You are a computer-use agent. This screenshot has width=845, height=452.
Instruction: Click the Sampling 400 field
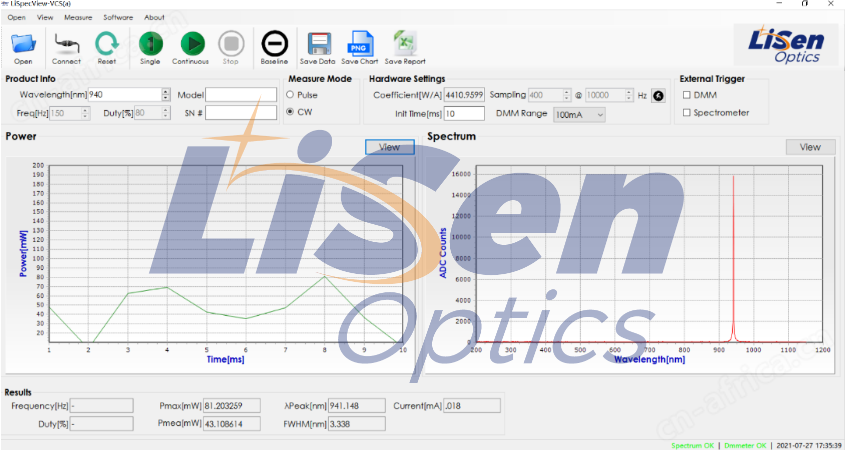click(x=545, y=95)
